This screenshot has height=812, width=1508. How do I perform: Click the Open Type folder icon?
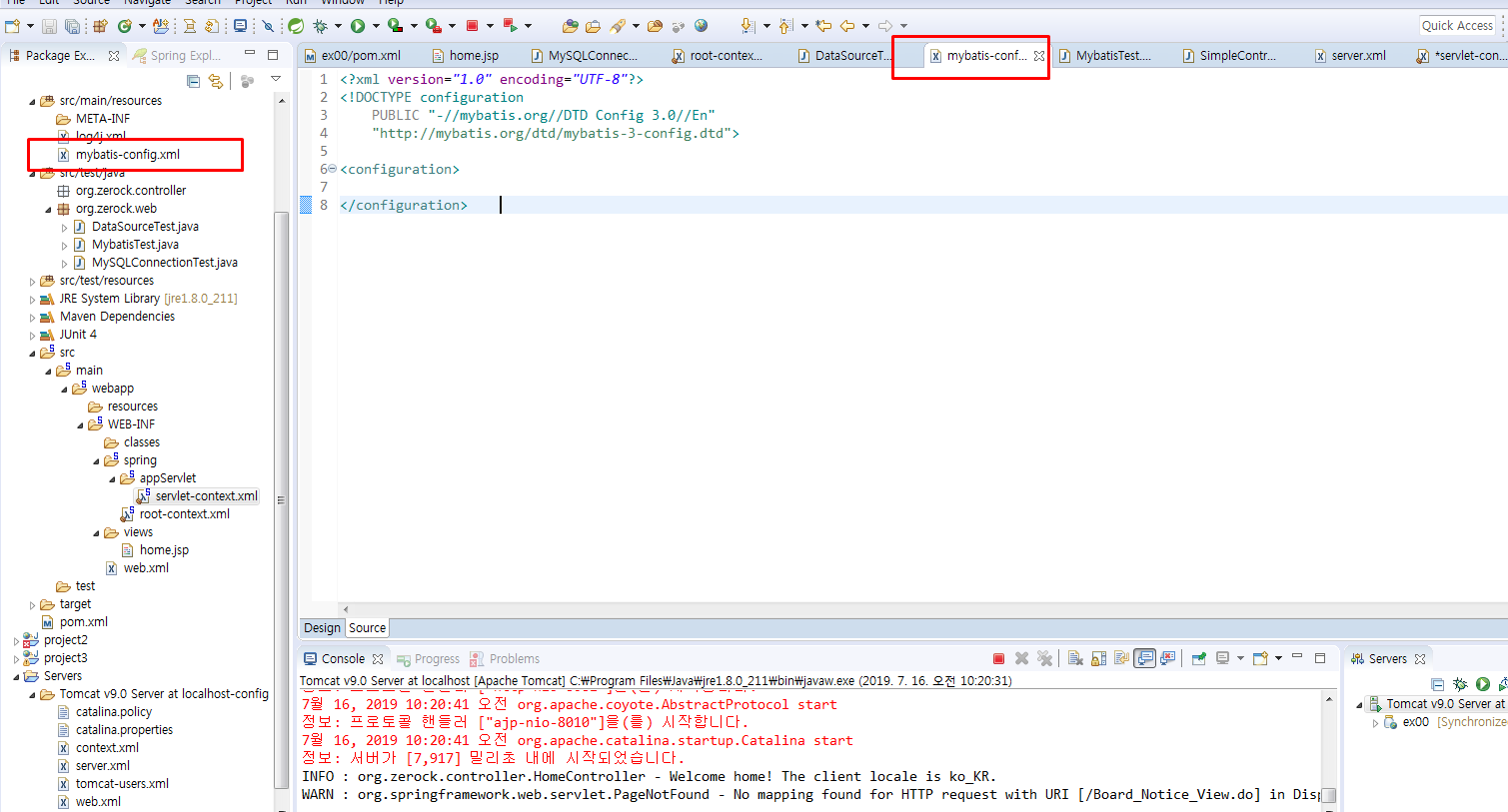[x=571, y=26]
